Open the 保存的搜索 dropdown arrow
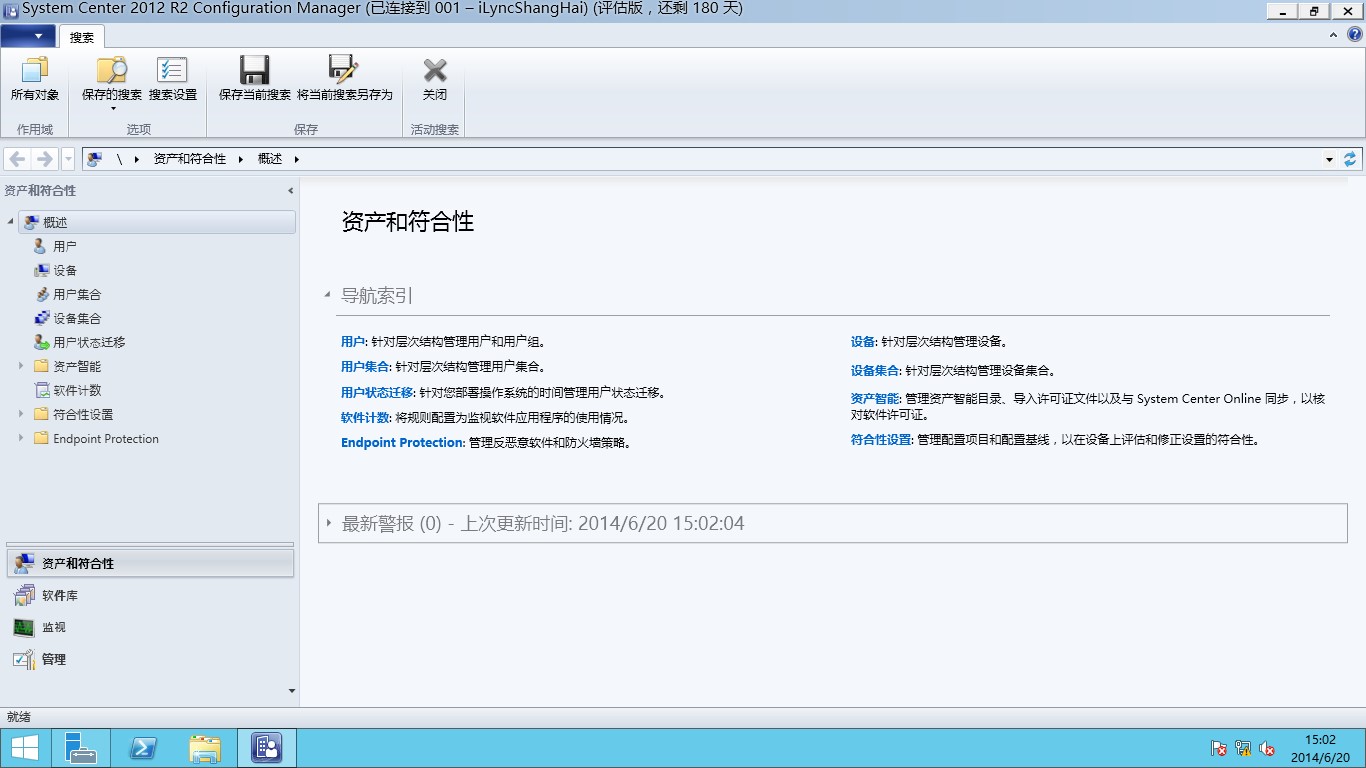1366x768 pixels. [x=112, y=109]
